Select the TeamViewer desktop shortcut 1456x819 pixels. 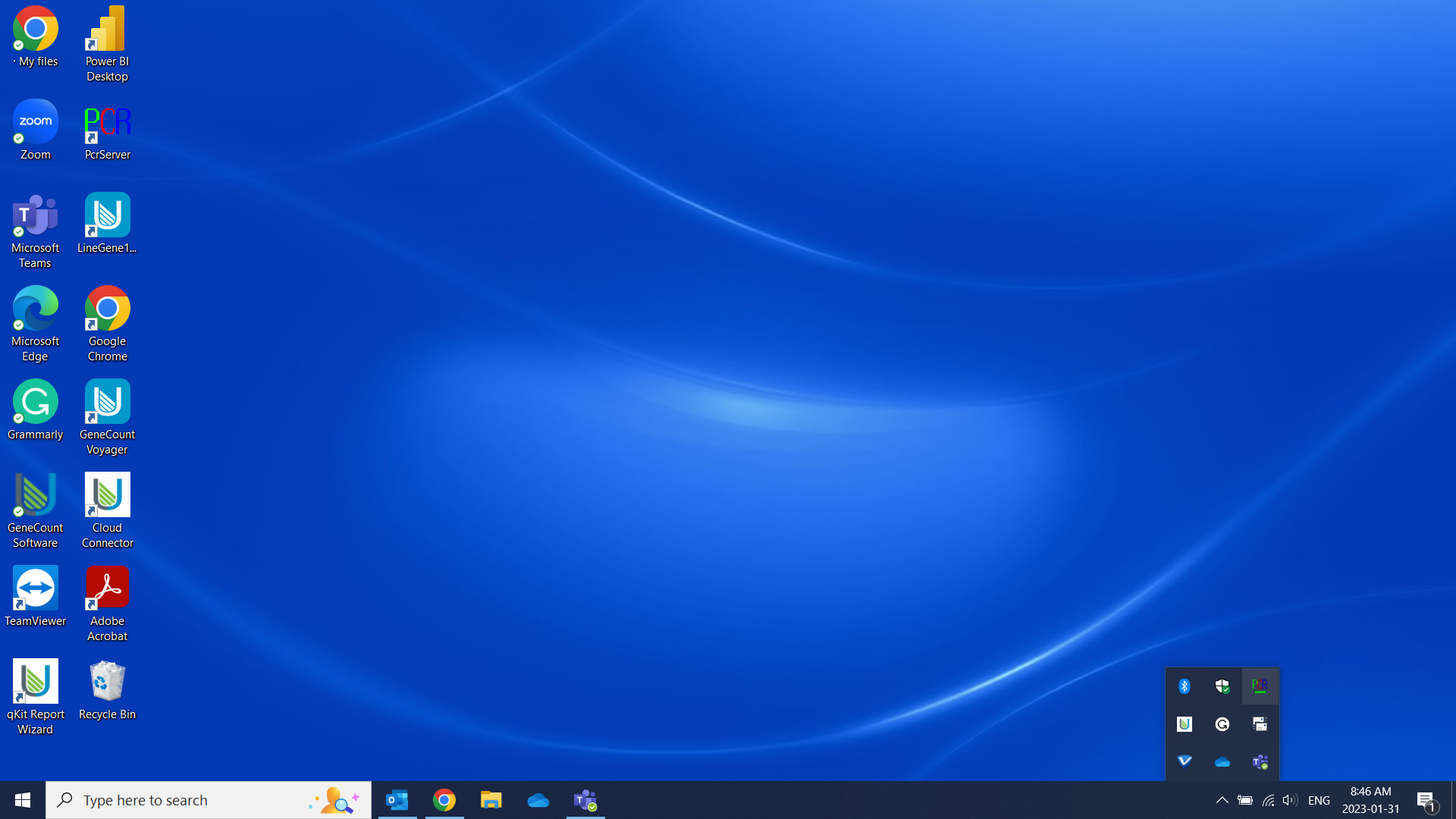pyautogui.click(x=36, y=596)
